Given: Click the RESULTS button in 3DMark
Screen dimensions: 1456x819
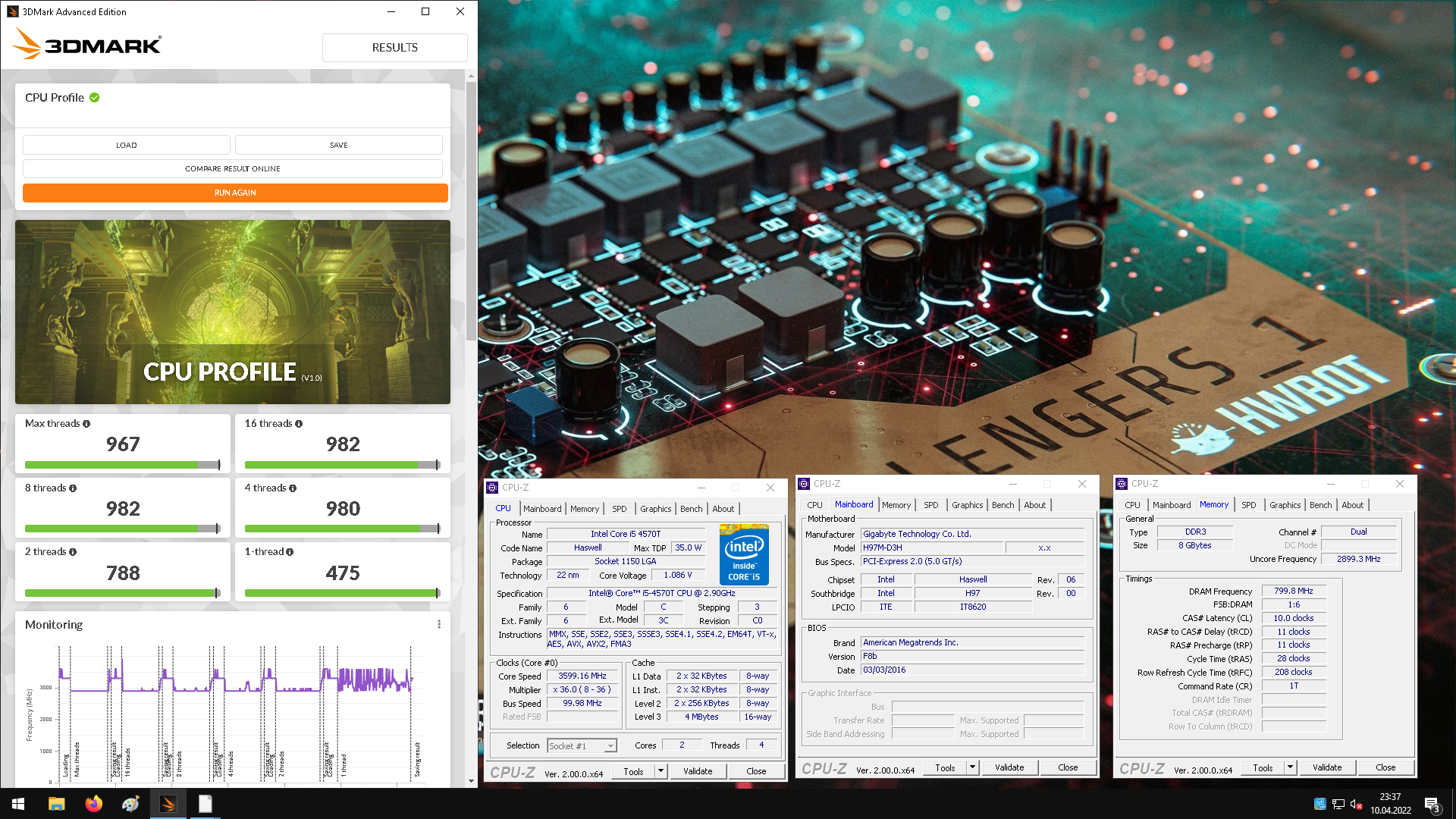Looking at the screenshot, I should pyautogui.click(x=395, y=48).
